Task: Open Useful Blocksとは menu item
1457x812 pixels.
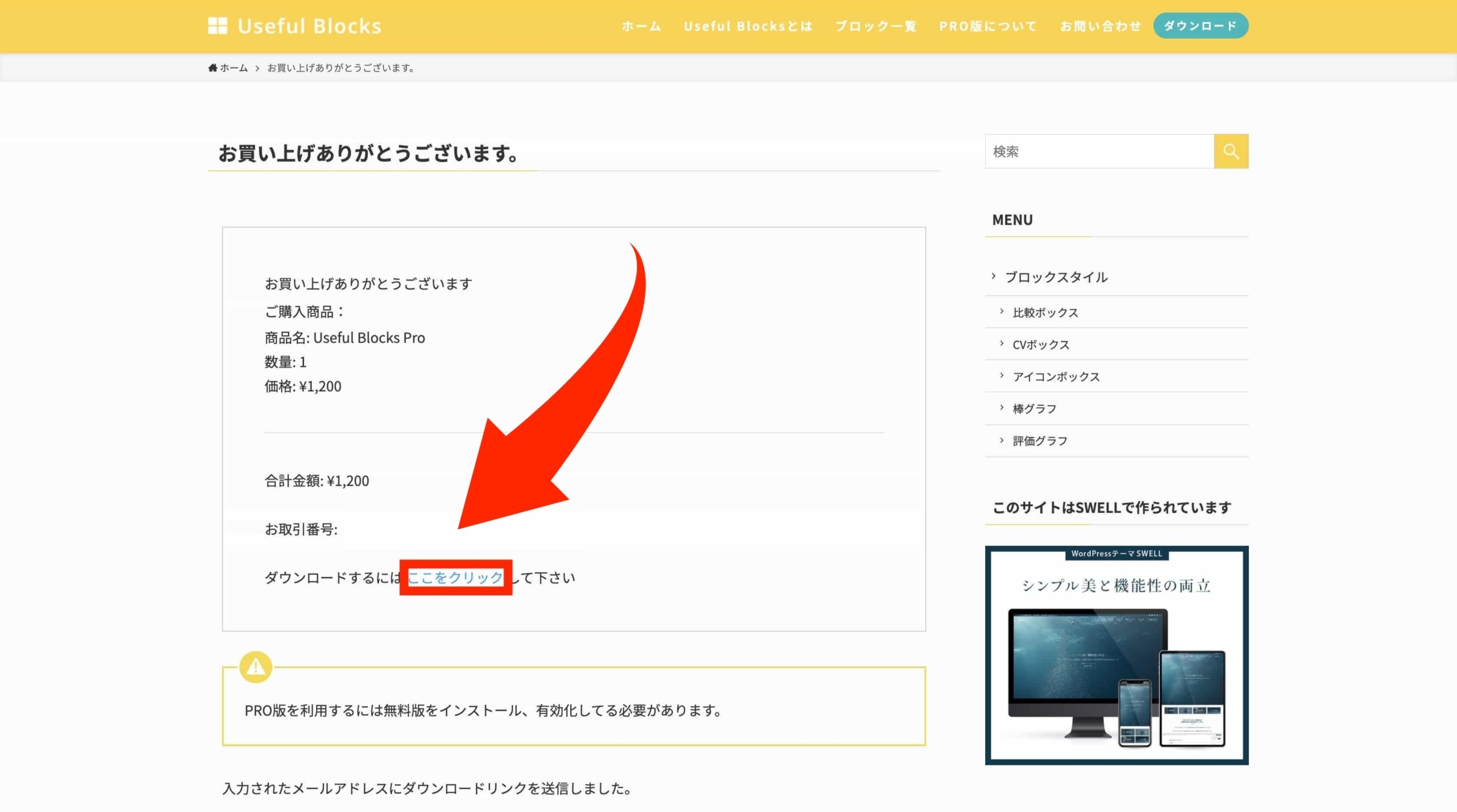Action: tap(748, 26)
